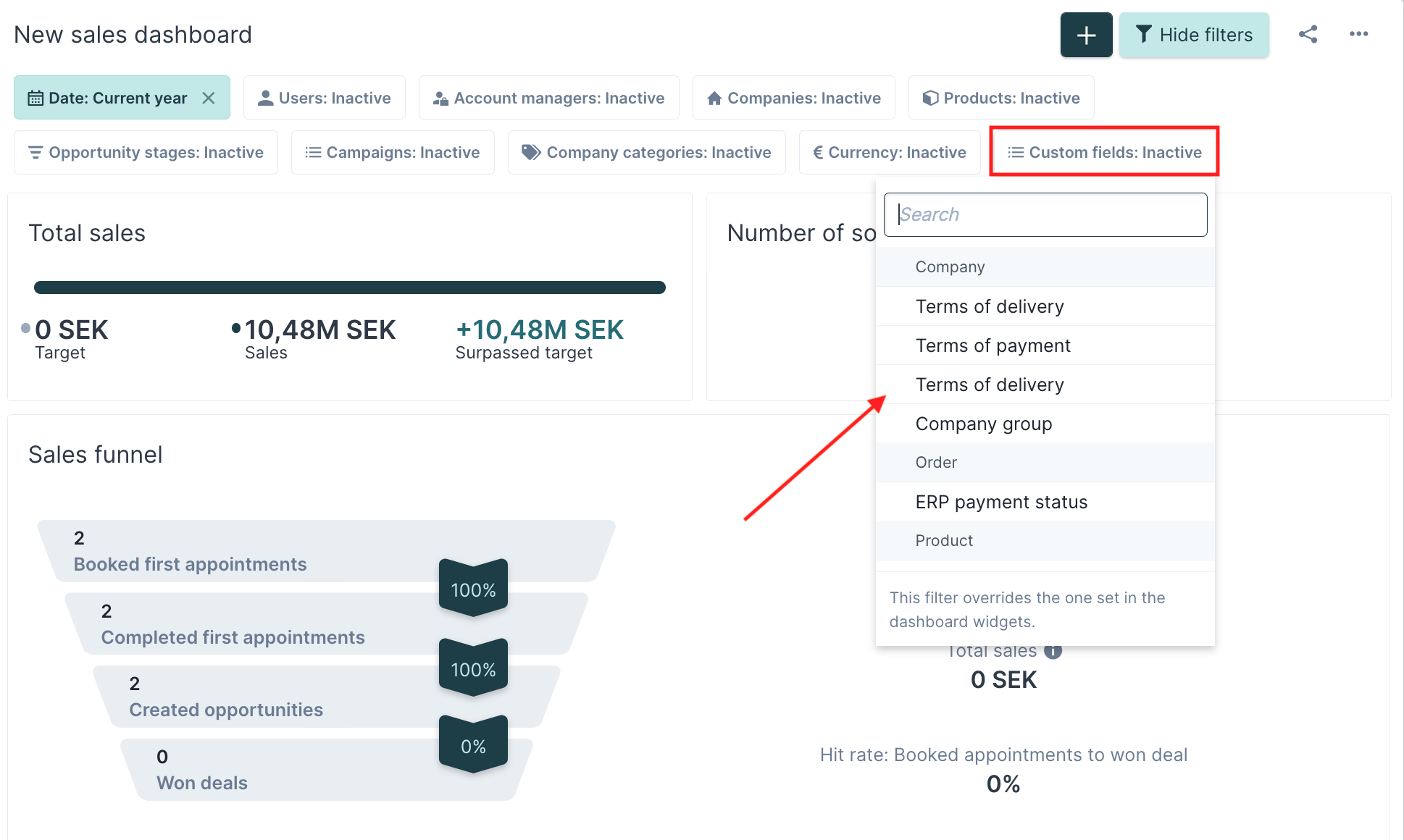Focus the custom fields Search box
The width and height of the screenshot is (1404, 840).
point(1045,214)
